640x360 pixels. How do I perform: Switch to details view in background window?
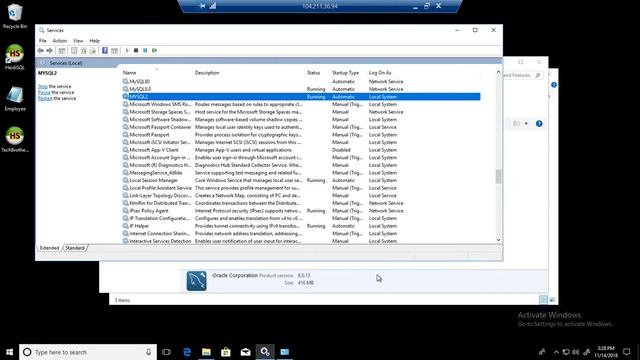click(543, 300)
